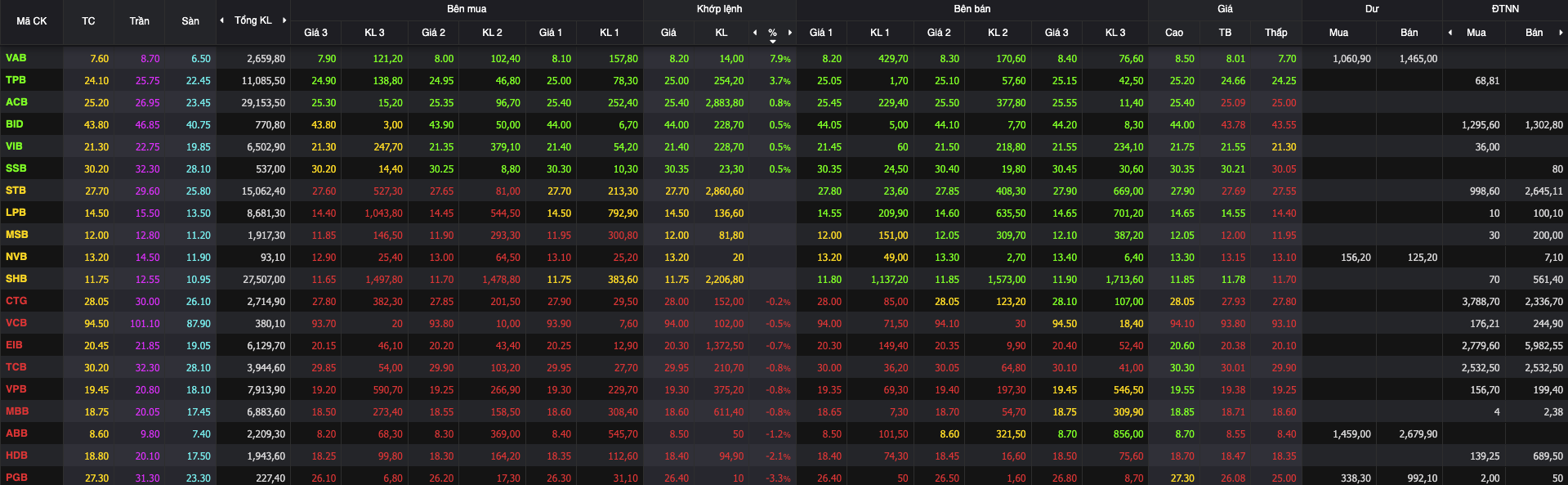Click STB matched volume 2,860,60
This screenshot has width=1568, height=485.
(725, 191)
